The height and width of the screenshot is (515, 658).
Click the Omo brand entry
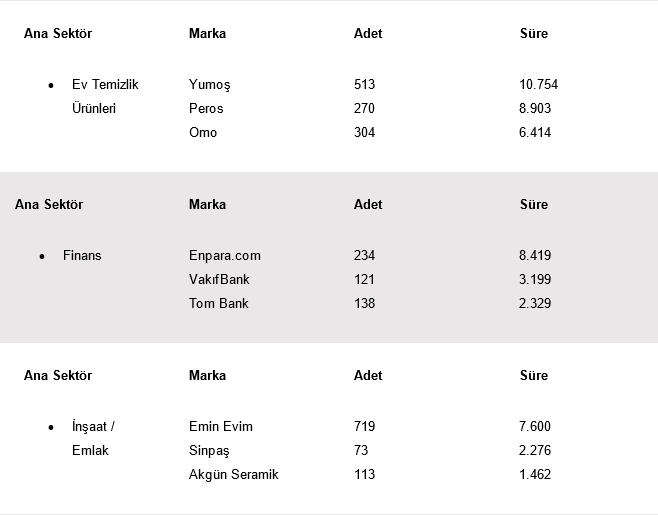[203, 133]
